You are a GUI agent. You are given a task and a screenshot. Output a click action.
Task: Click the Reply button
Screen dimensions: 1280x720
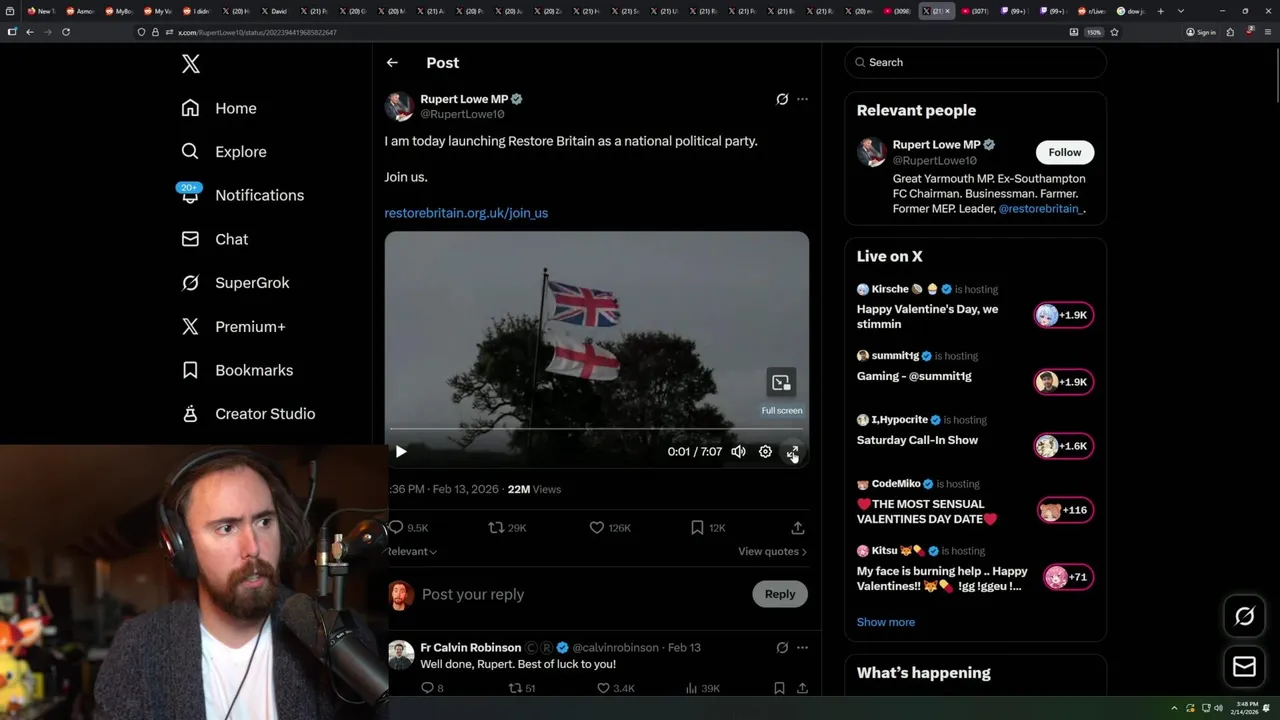[x=780, y=594]
